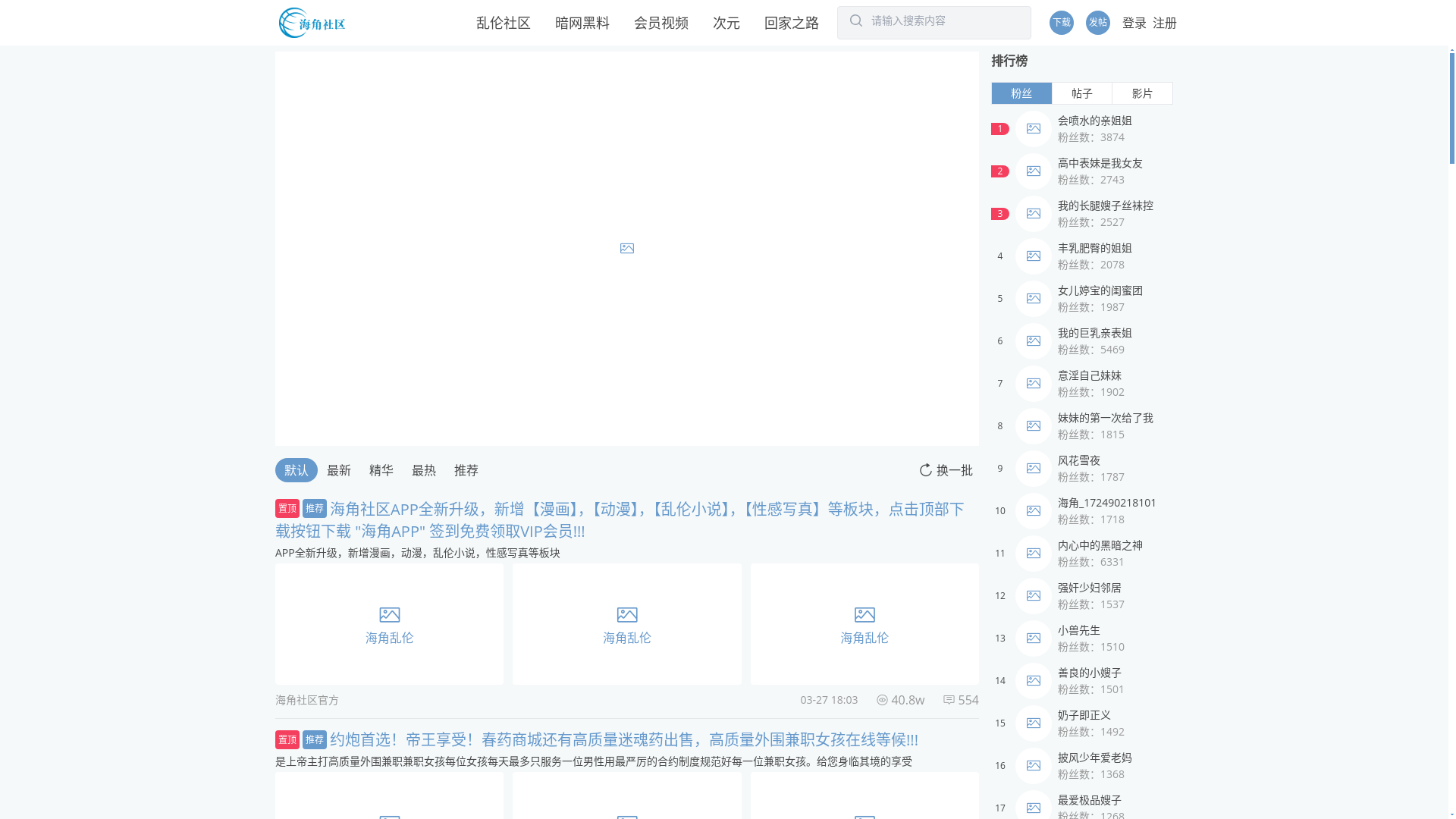Select the 精华 sort tab
1456x819 pixels.
click(x=381, y=470)
